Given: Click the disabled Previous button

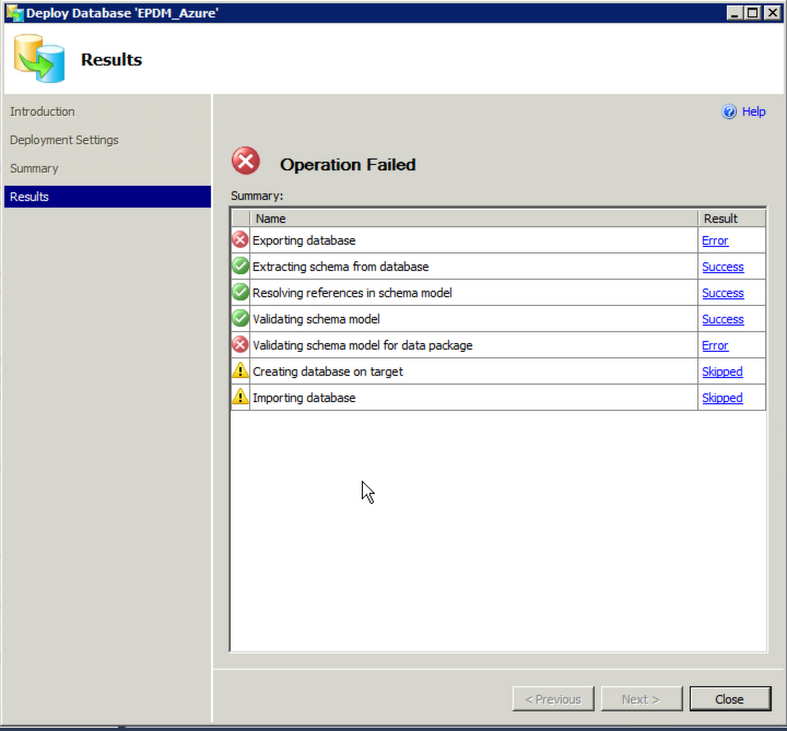Looking at the screenshot, I should click(x=553, y=699).
